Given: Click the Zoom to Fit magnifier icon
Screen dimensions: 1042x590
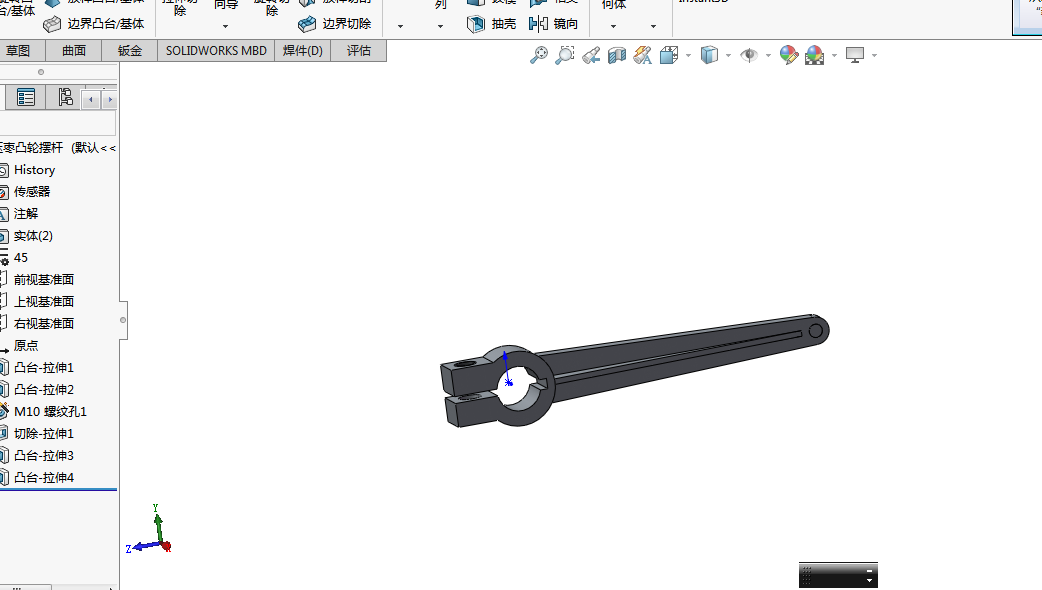Looking at the screenshot, I should 539,55.
